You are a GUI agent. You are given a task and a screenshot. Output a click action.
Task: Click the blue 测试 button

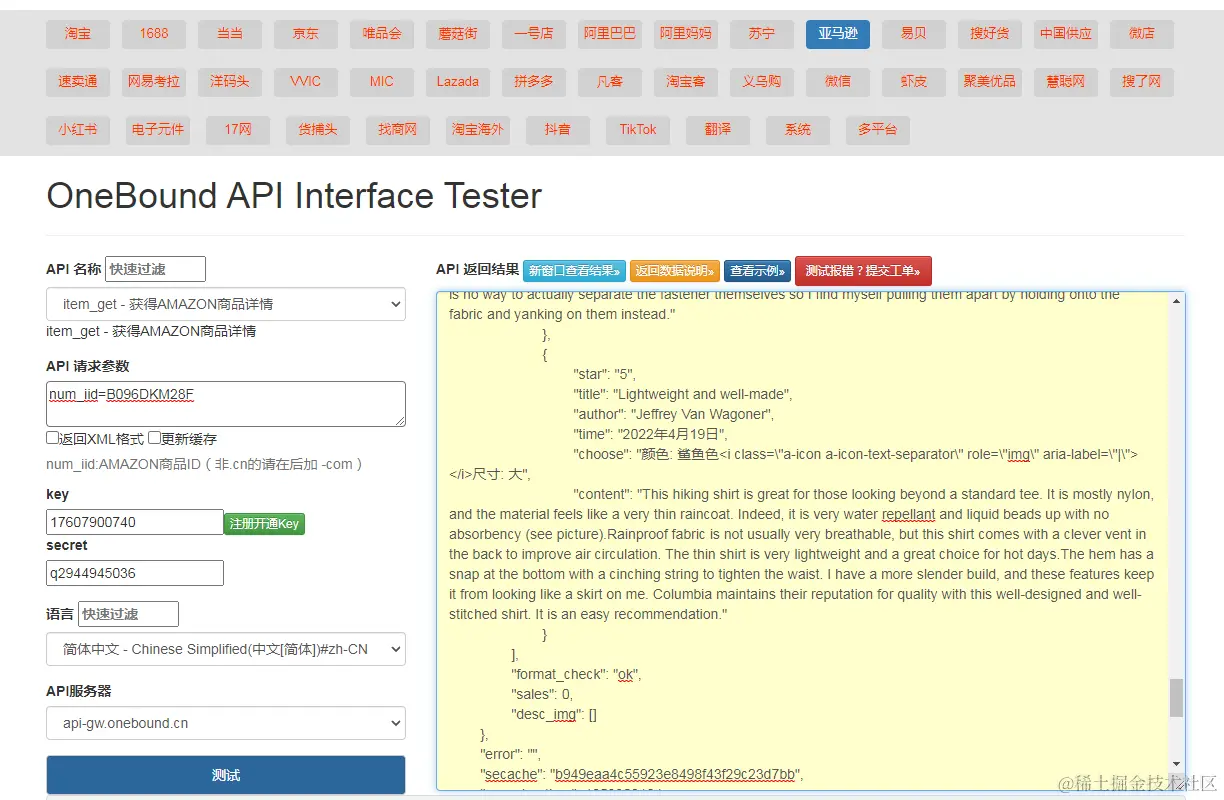pyautogui.click(x=226, y=775)
